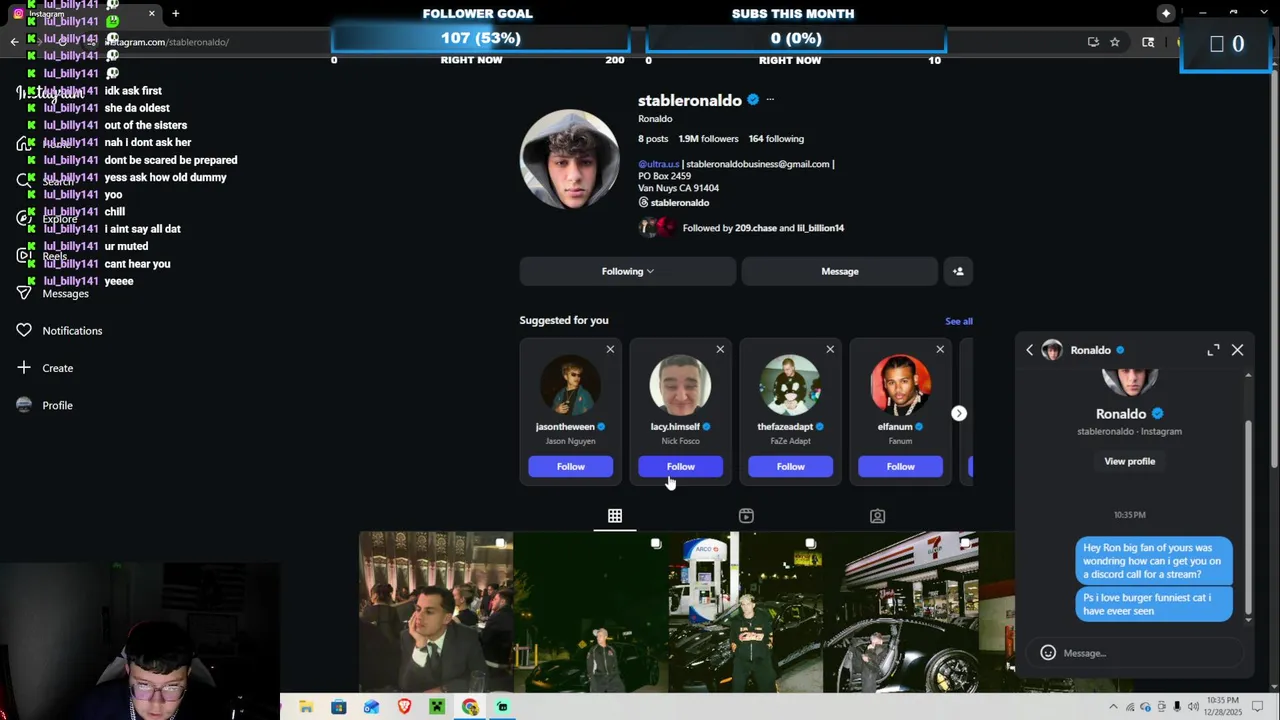Open the 209.chase follower link
Image resolution: width=1280 pixels, height=720 pixels.
[x=756, y=228]
